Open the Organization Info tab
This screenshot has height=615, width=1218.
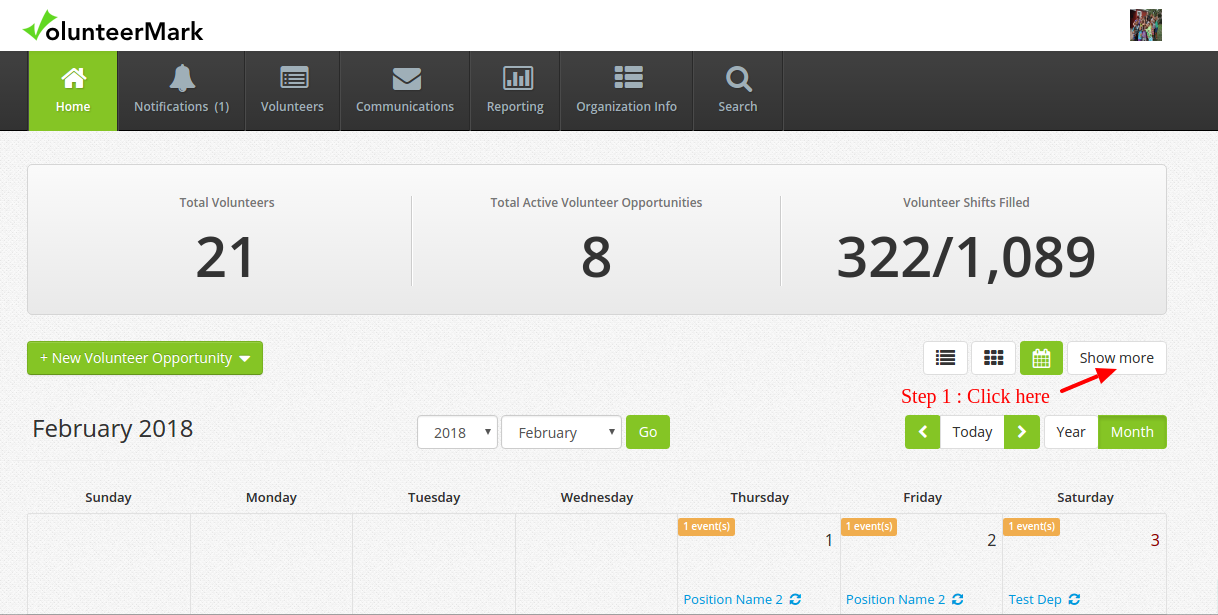(x=626, y=91)
